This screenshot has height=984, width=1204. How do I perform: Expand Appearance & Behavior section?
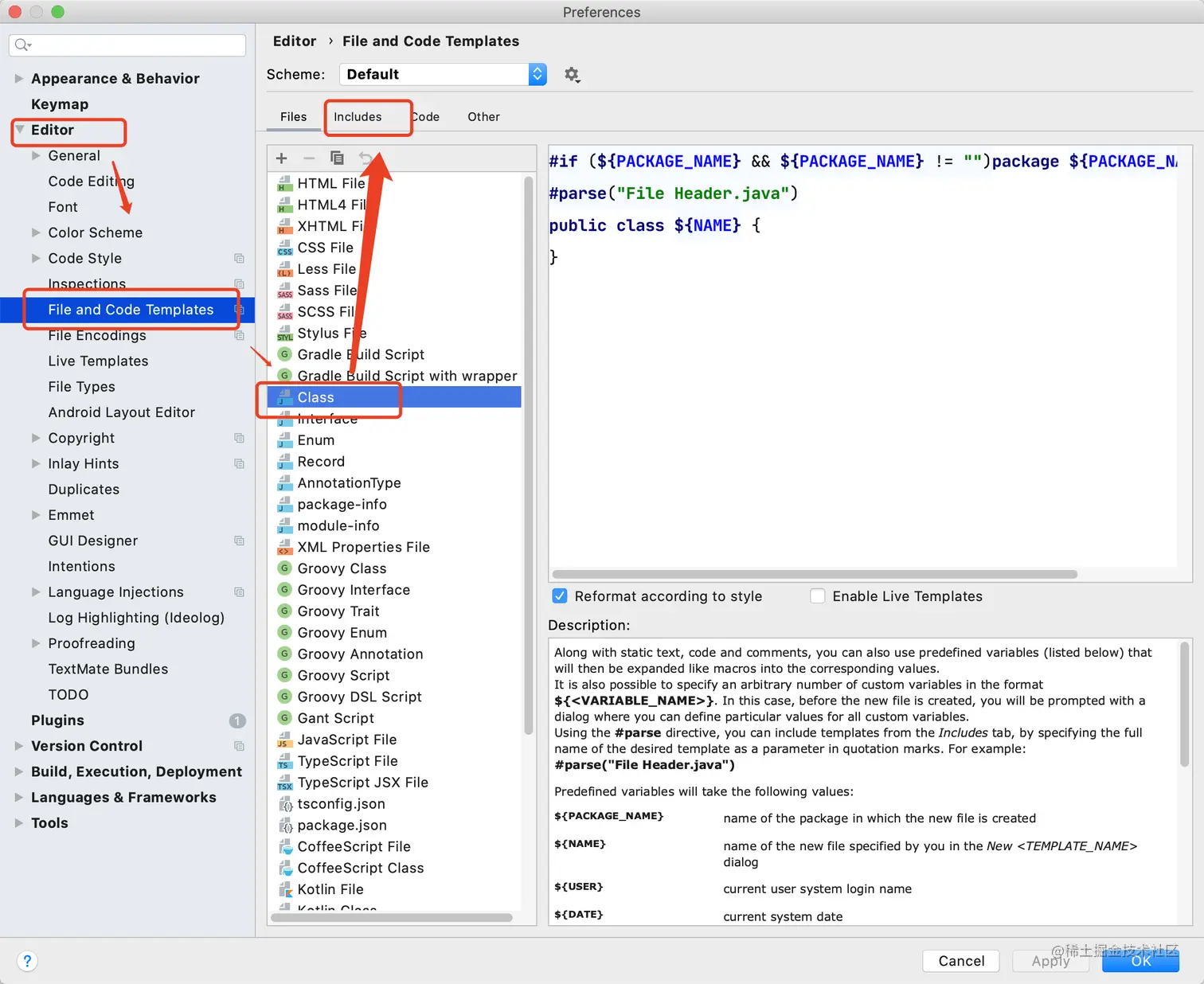point(19,79)
